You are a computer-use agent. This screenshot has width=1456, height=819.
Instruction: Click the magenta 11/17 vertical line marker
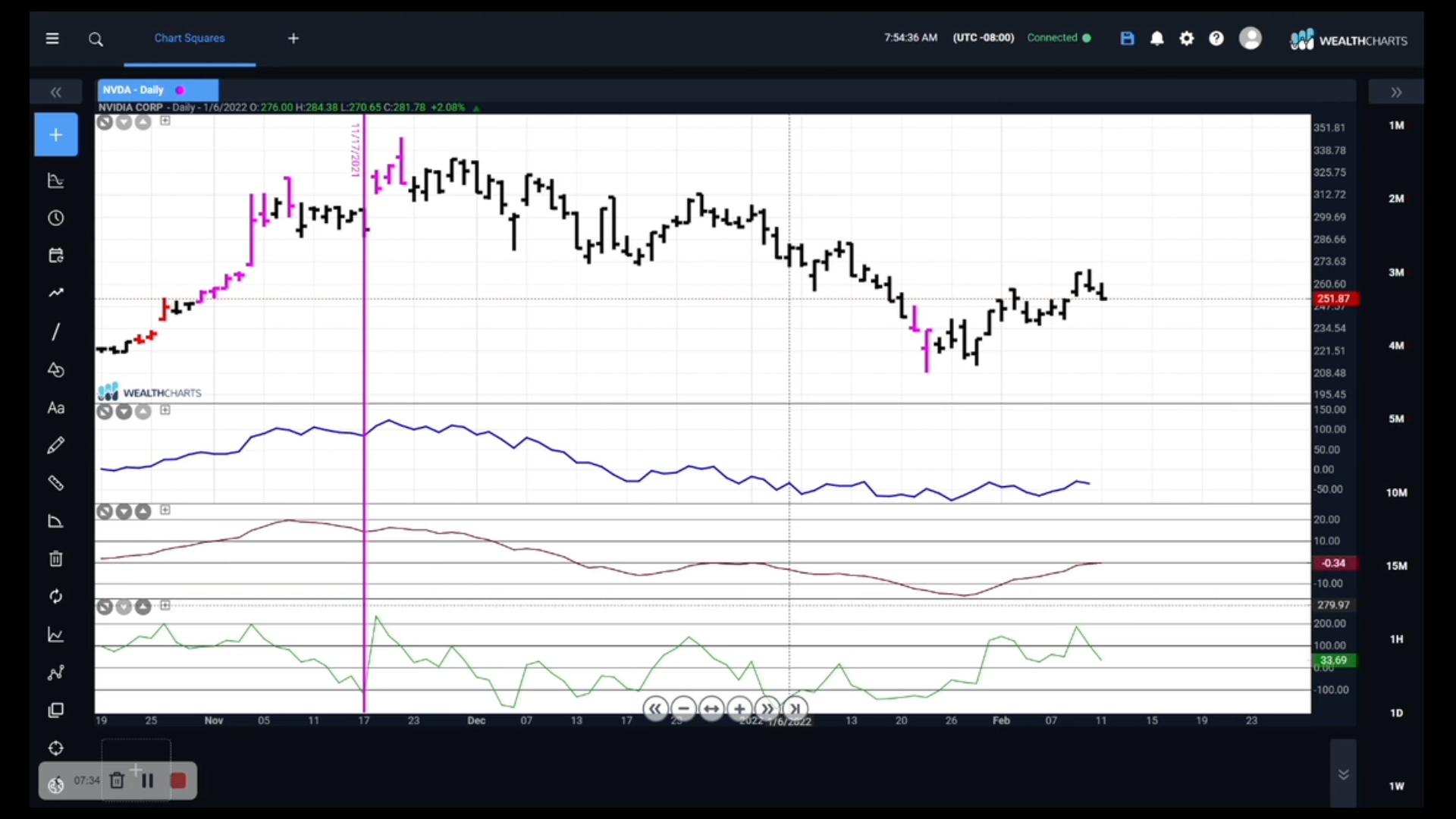(364, 413)
